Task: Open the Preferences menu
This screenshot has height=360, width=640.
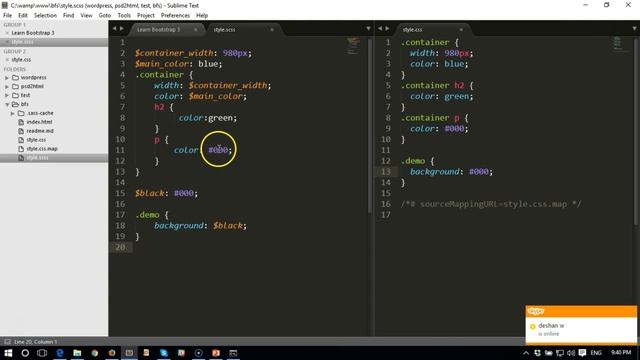Action: 175,16
